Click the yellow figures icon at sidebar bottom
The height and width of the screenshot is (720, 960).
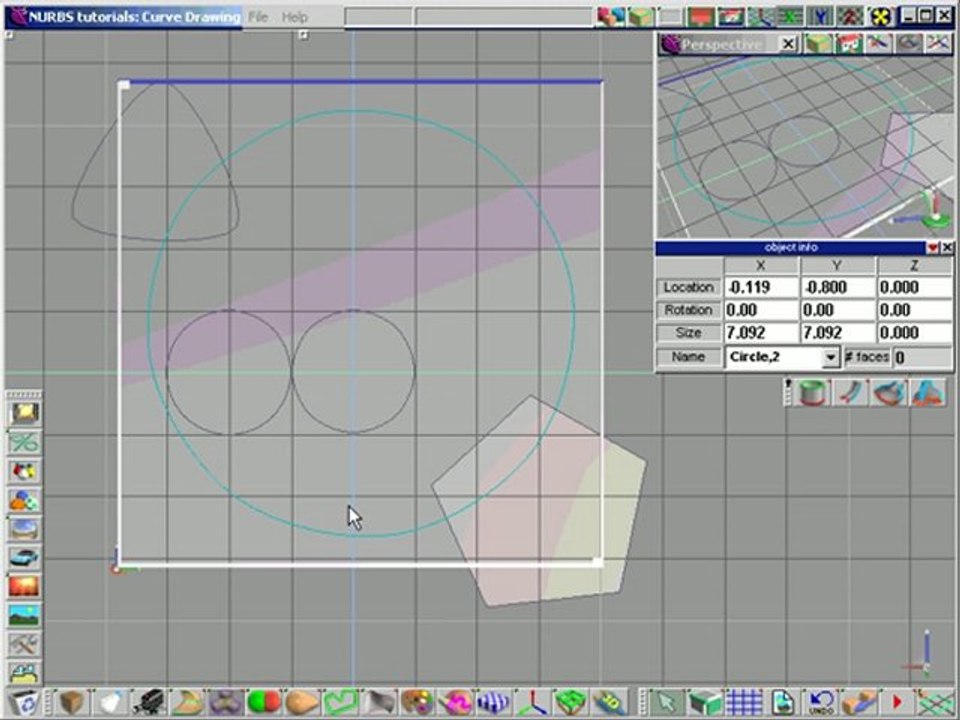(x=24, y=672)
